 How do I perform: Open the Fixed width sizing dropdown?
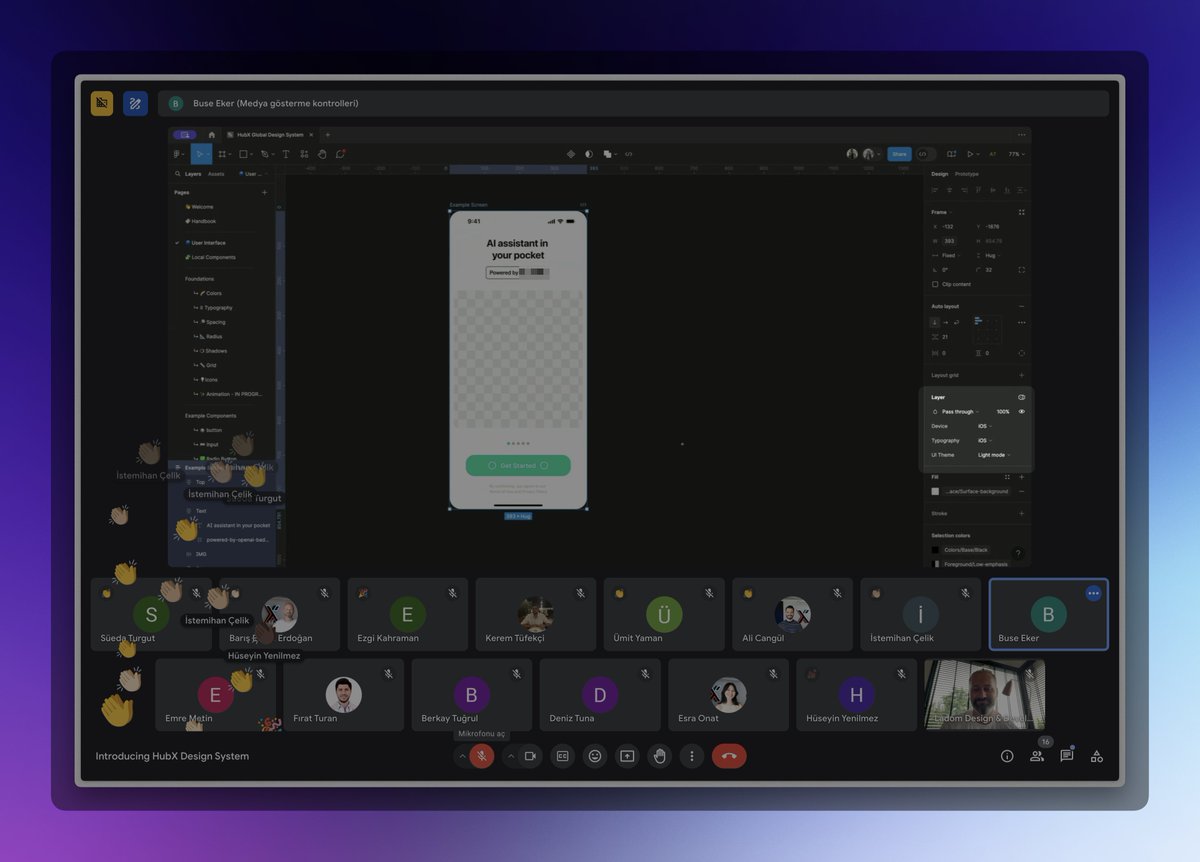951,255
